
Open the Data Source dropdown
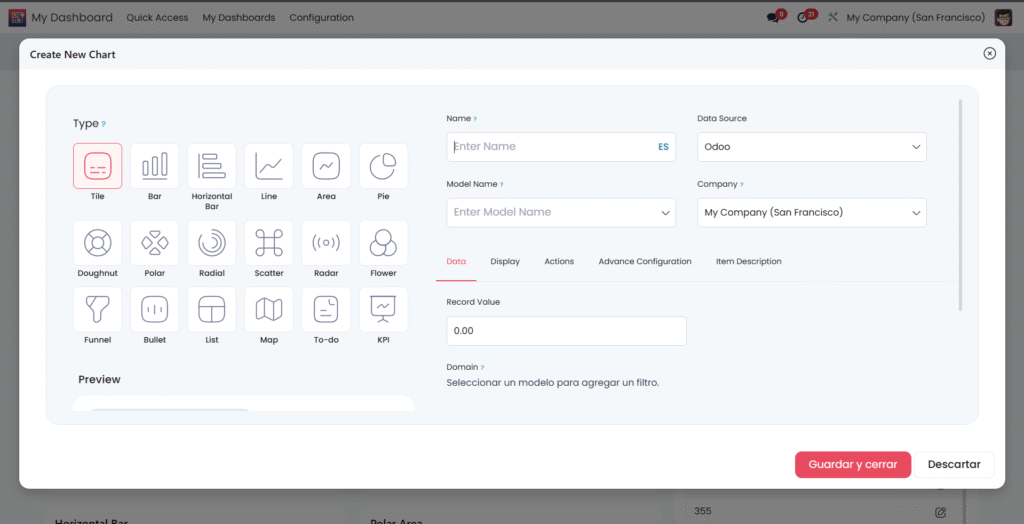[811, 147]
